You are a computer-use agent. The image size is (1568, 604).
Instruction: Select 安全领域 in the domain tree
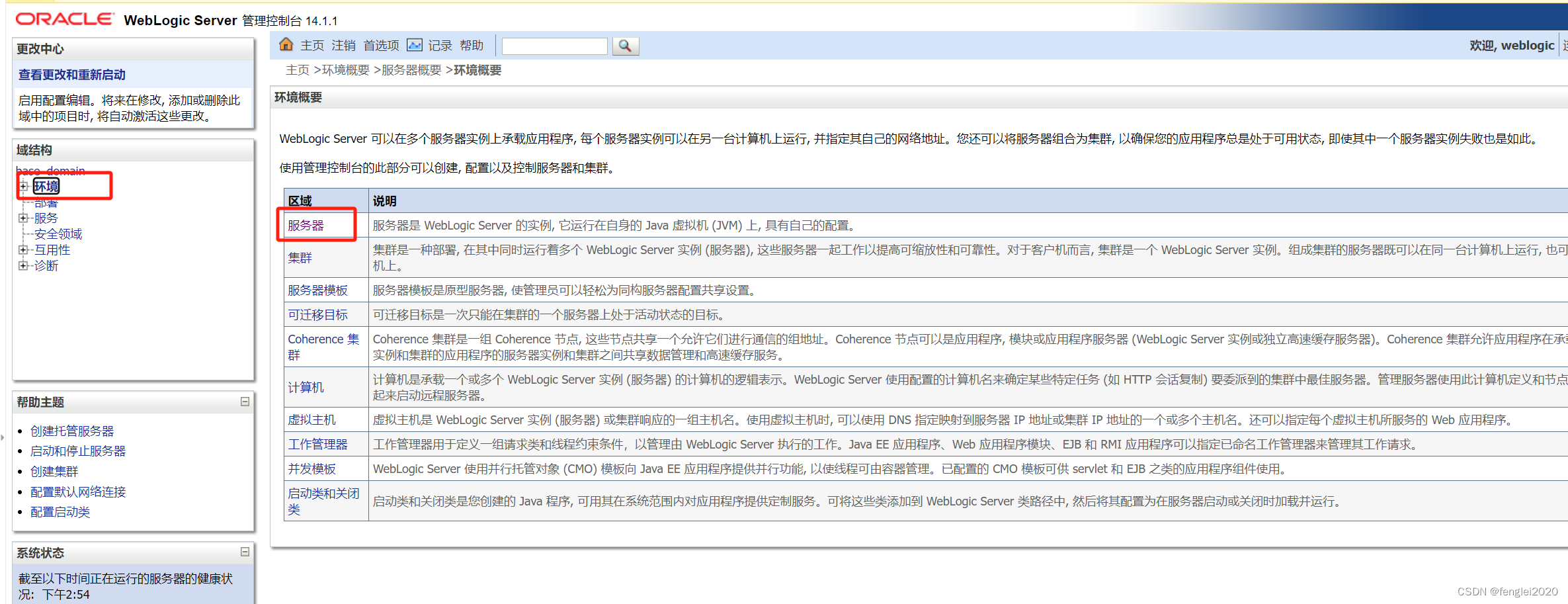click(x=58, y=234)
